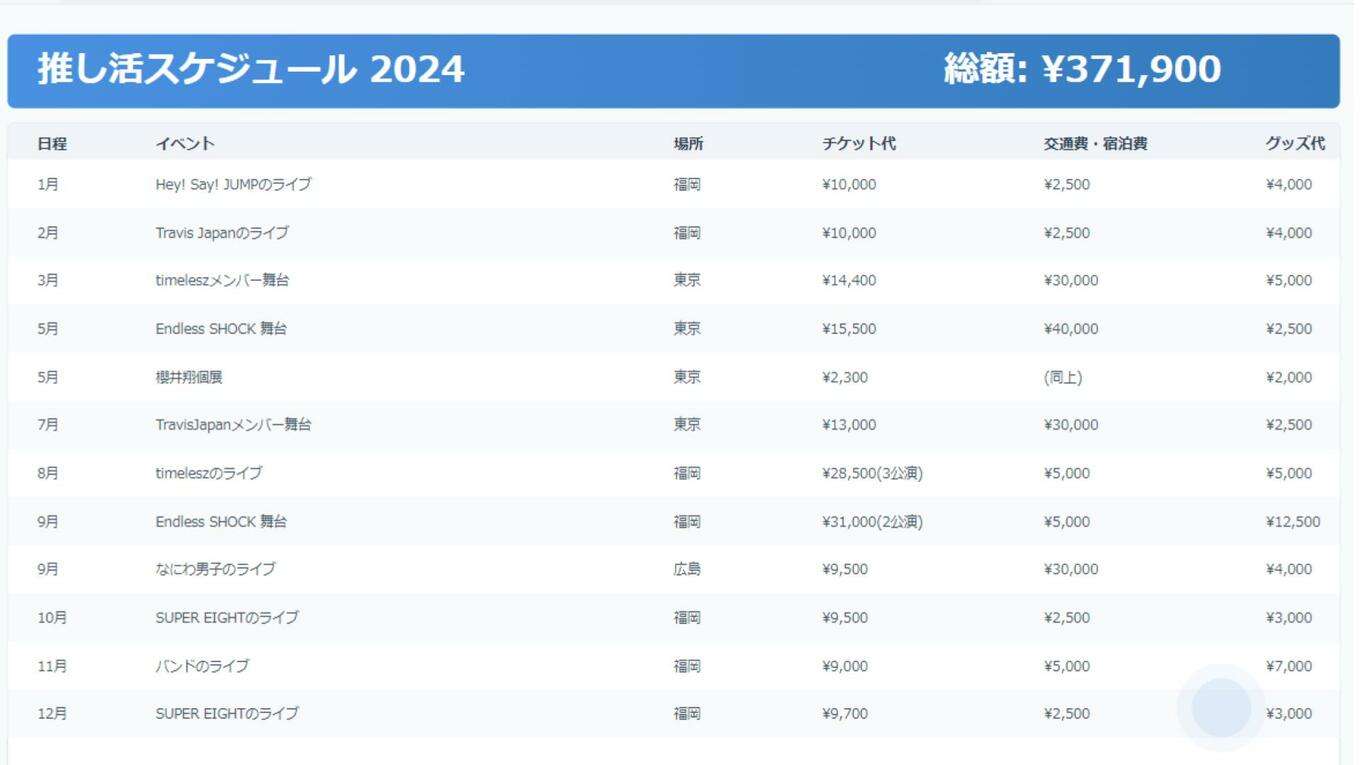Click the 総額: ¥371,900 total in the header
Screen dimensions: 1360x765
1082,70
